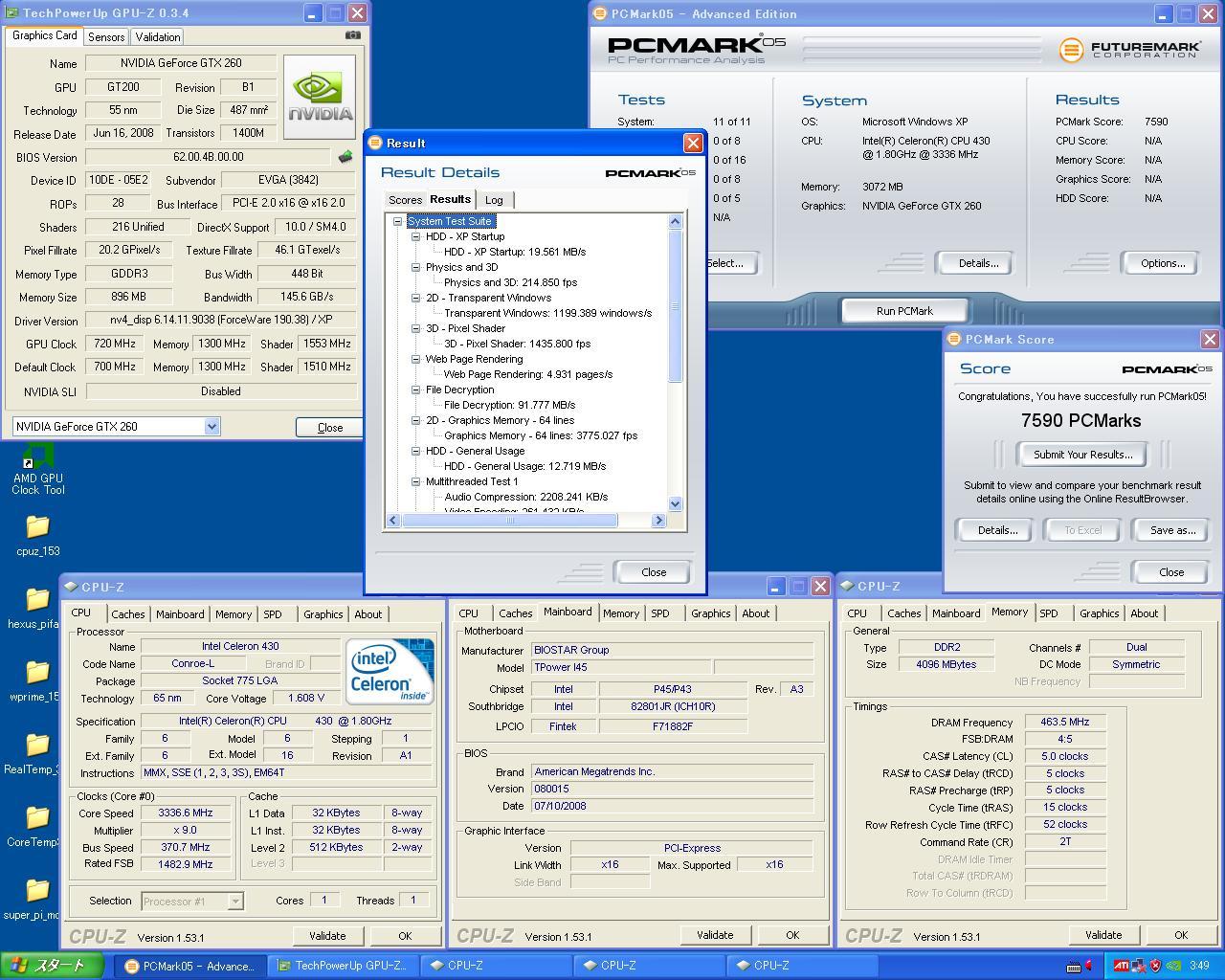Screen dimensions: 1225x980
Task: Open the AMD GPU Clock Tool desktop icon
Action: [37, 470]
